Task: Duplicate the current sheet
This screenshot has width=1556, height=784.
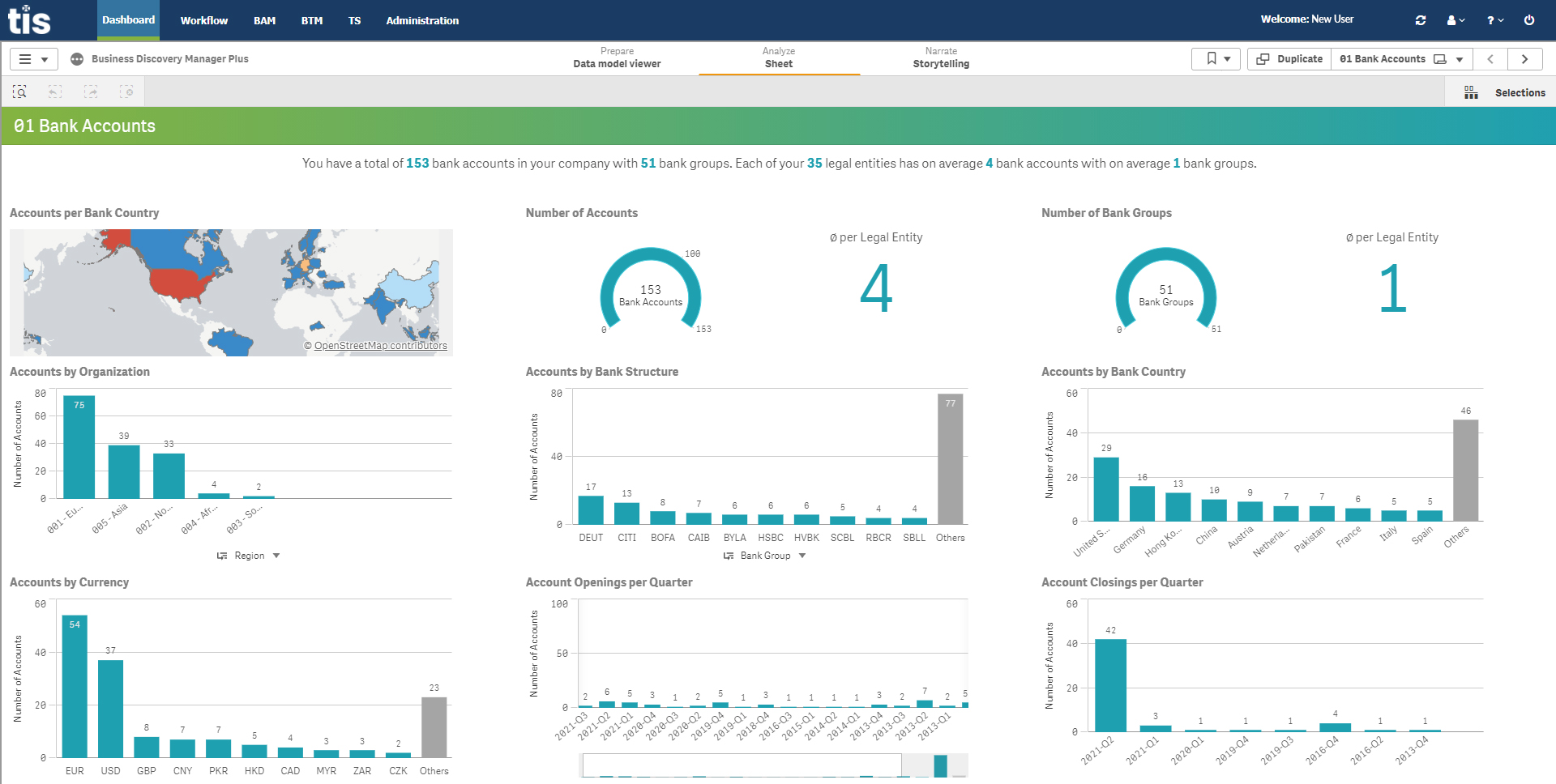Action: (1288, 58)
